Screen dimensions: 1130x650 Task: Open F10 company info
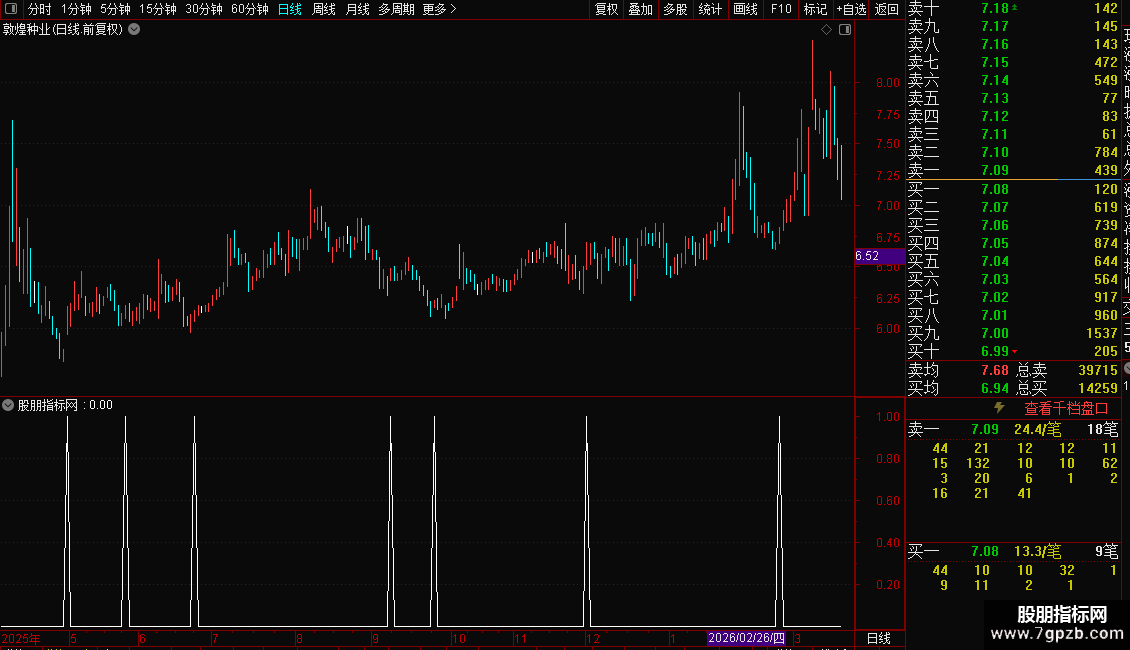pos(781,9)
